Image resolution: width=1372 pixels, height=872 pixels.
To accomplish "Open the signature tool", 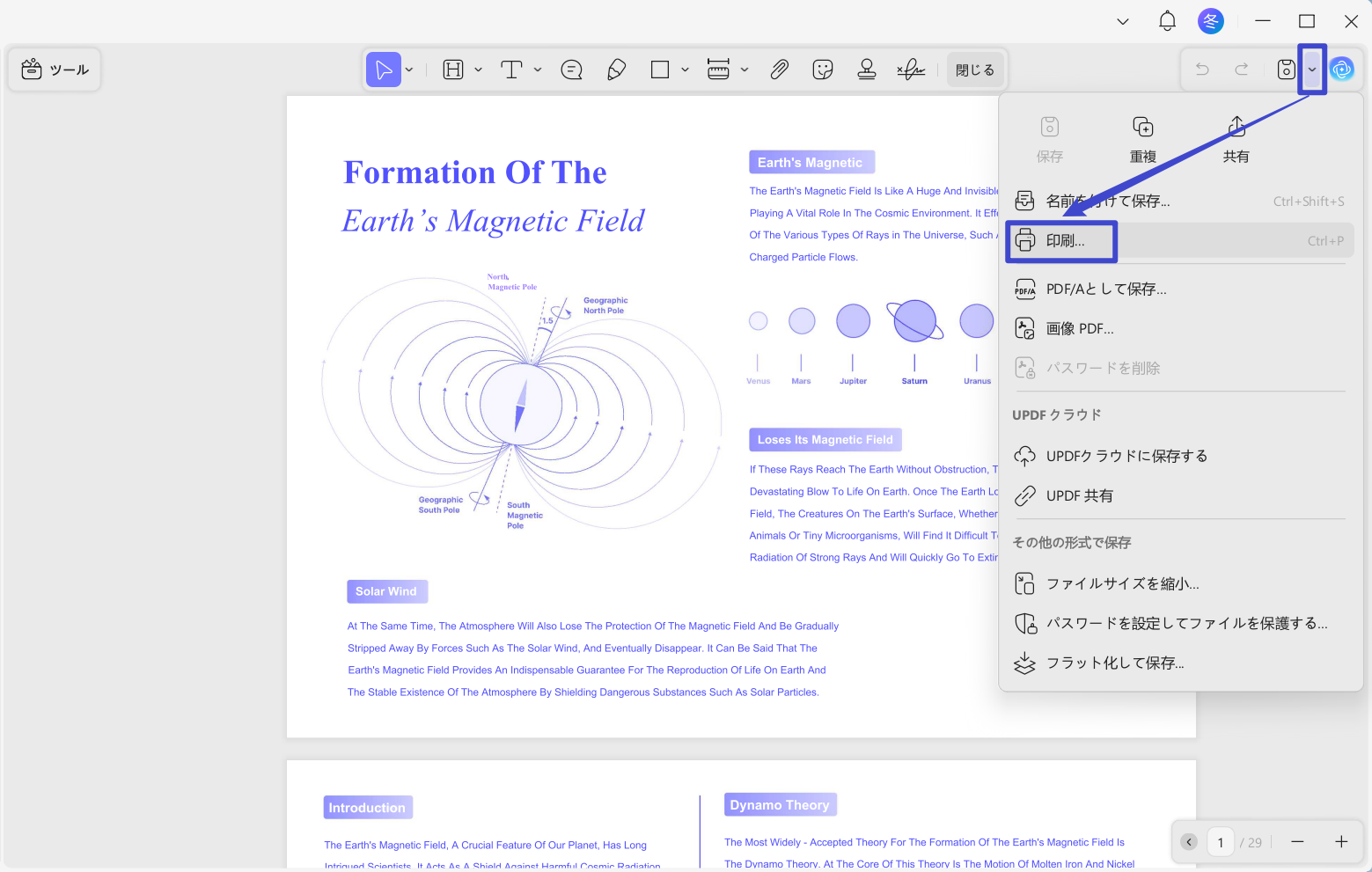I will click(911, 70).
